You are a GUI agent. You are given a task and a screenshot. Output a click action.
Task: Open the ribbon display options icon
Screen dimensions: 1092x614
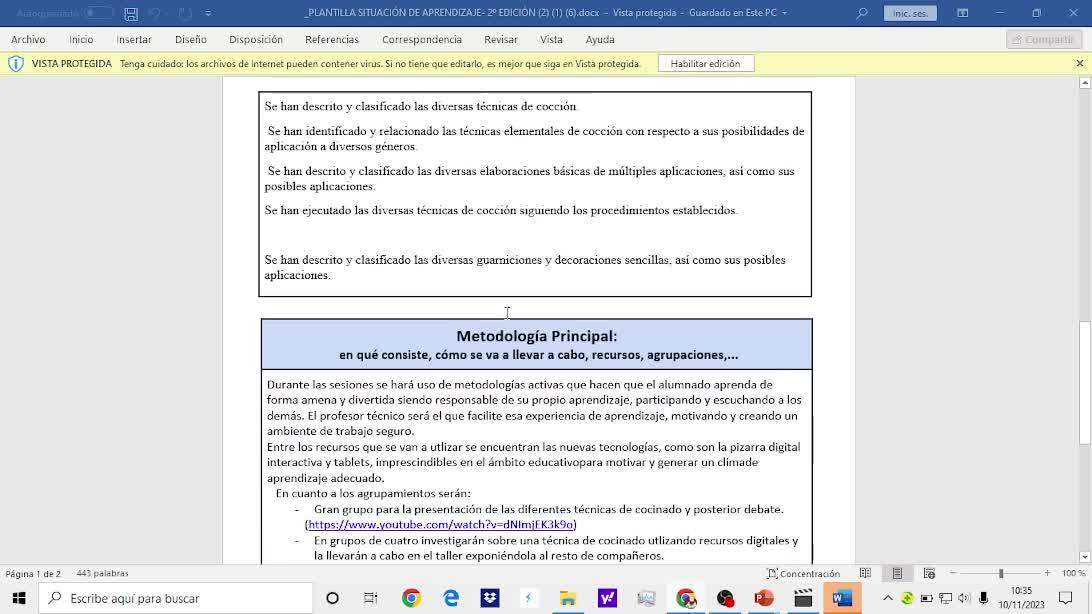click(962, 13)
